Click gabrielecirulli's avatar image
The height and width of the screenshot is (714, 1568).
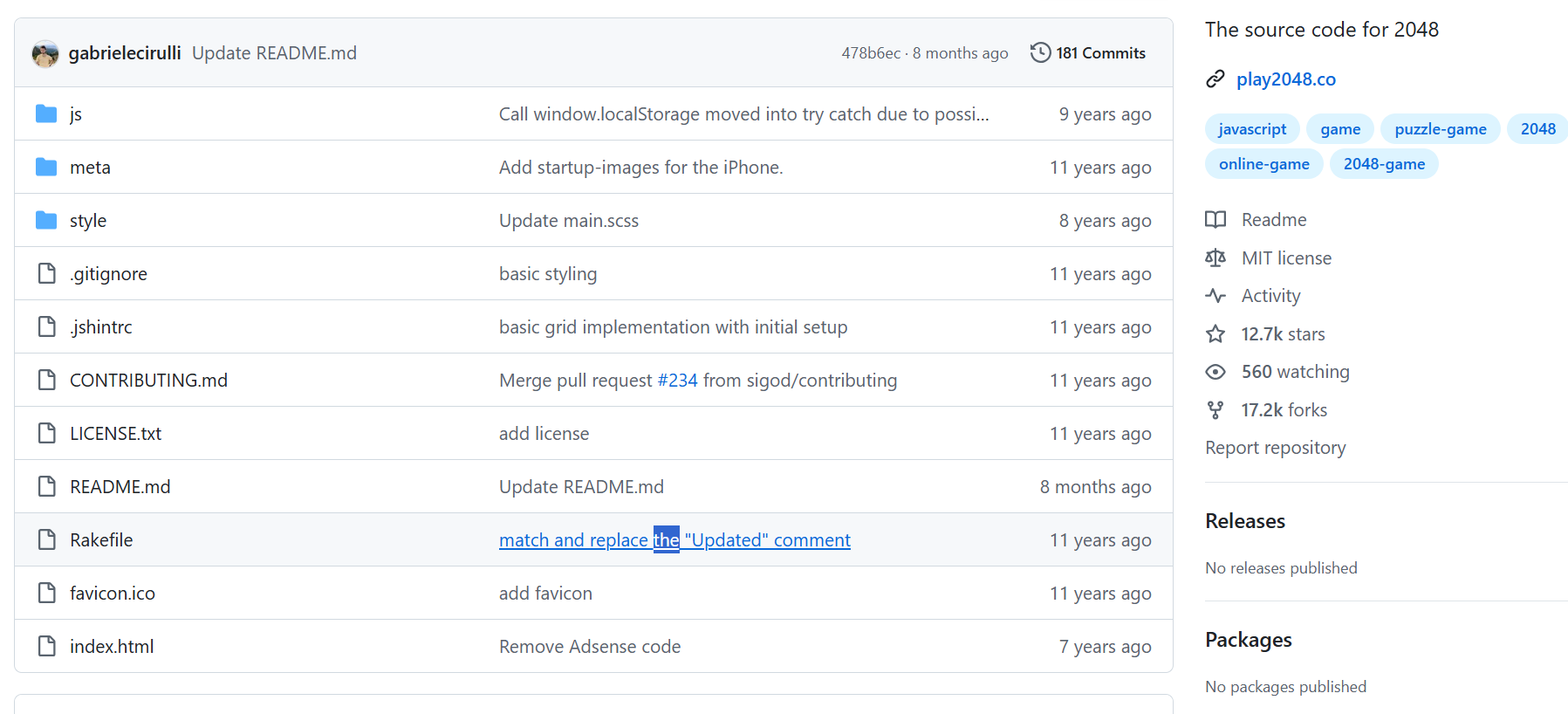point(45,53)
